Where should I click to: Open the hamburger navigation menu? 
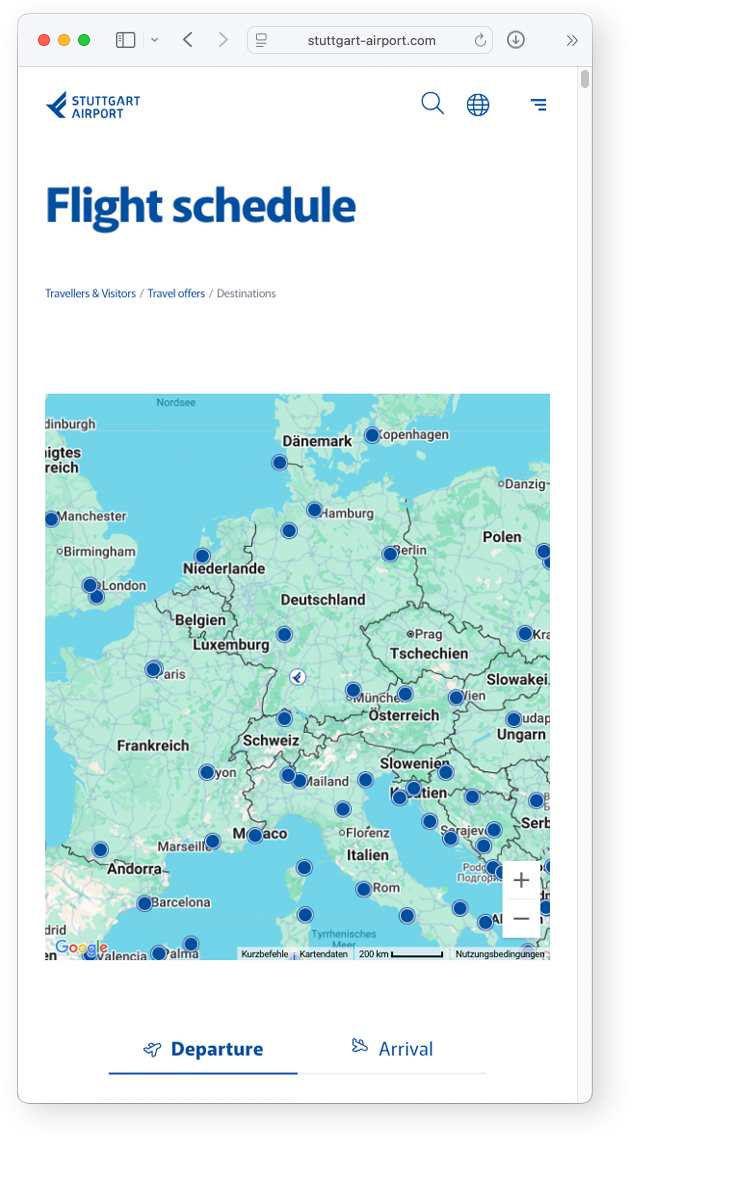(538, 104)
